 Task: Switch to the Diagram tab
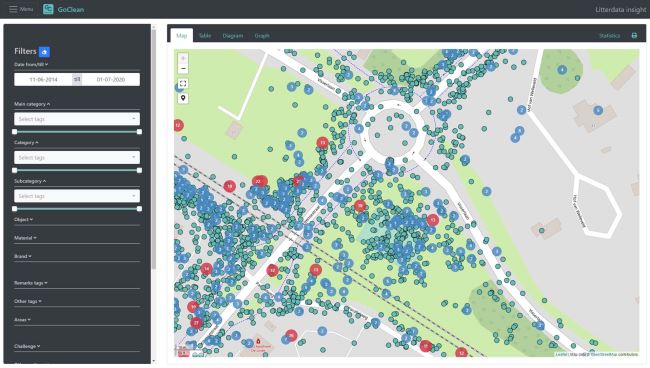(233, 36)
